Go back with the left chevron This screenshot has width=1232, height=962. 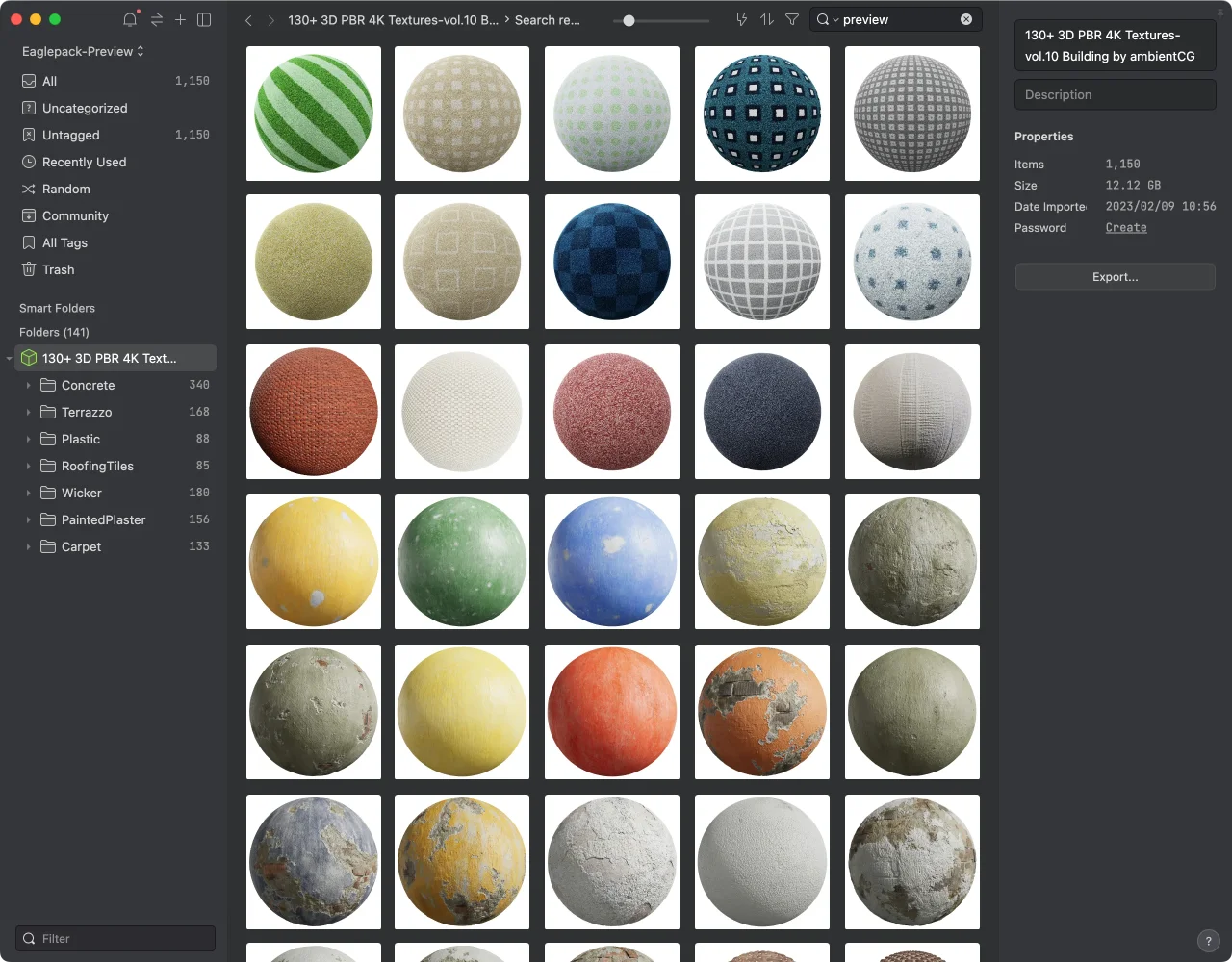tap(248, 20)
